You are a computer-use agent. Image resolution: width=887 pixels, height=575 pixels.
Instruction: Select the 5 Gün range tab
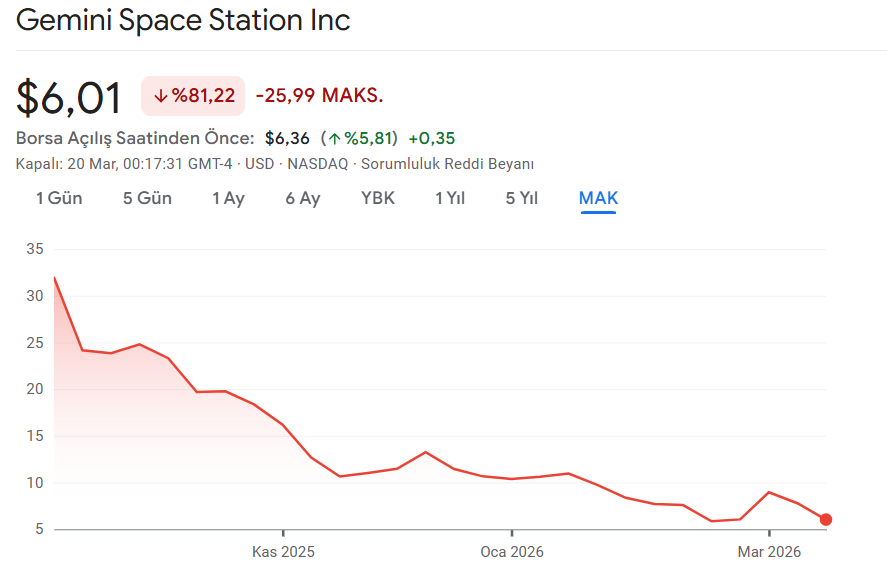(x=147, y=198)
